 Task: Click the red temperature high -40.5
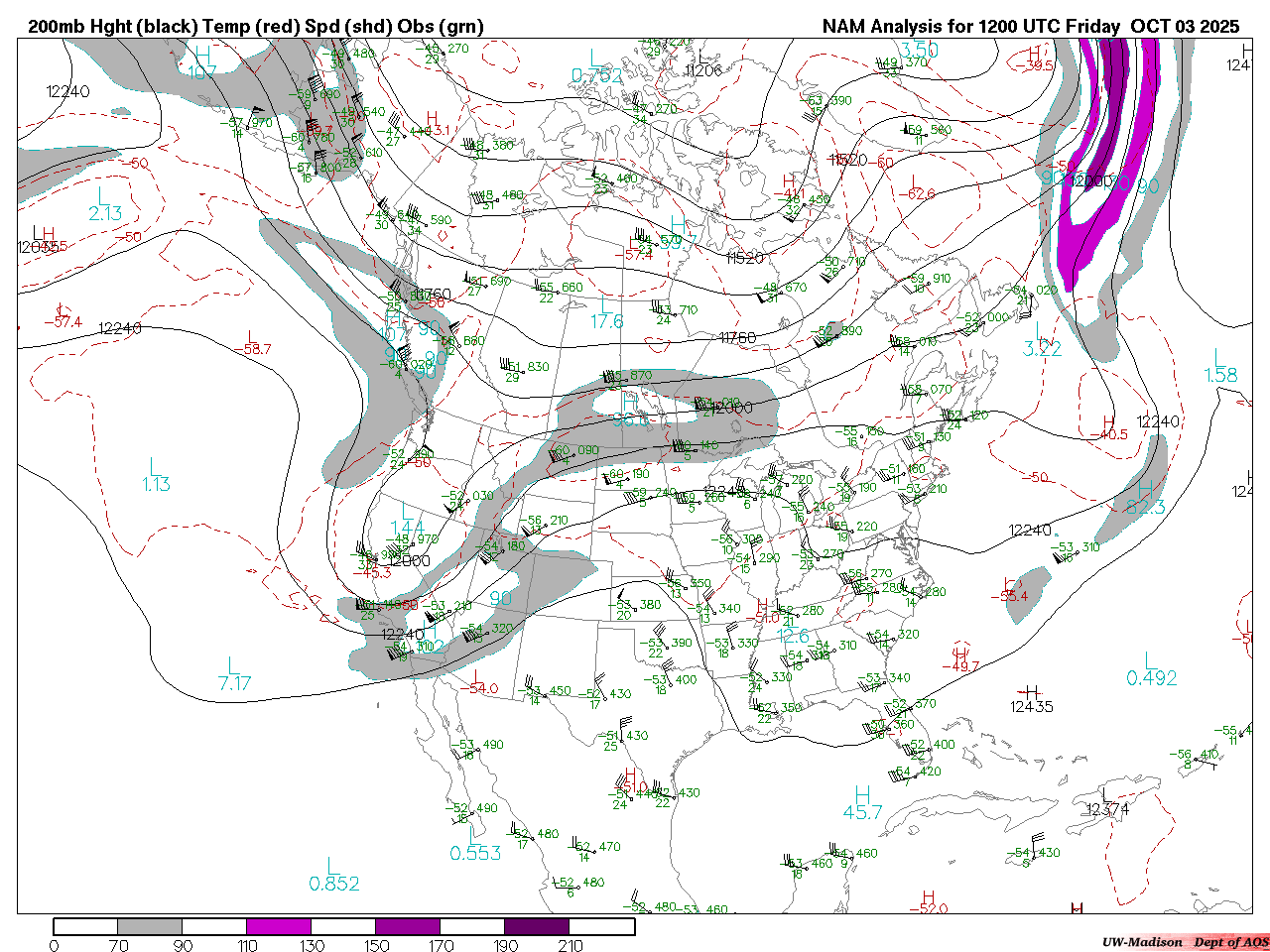(x=1109, y=434)
